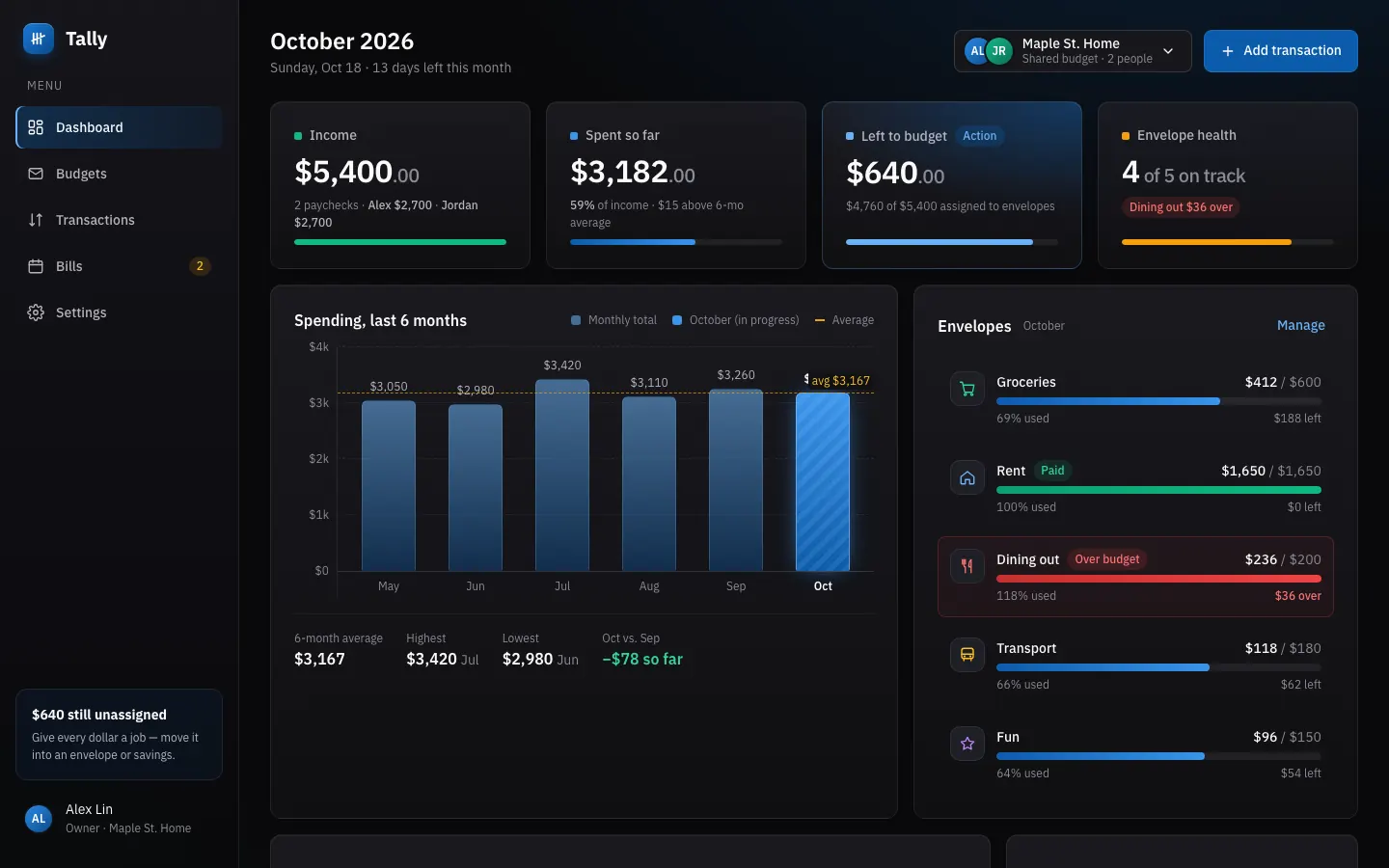Expand the Maple St. Home budget chevron
The width and height of the screenshot is (1389, 868).
pyautogui.click(x=1168, y=51)
